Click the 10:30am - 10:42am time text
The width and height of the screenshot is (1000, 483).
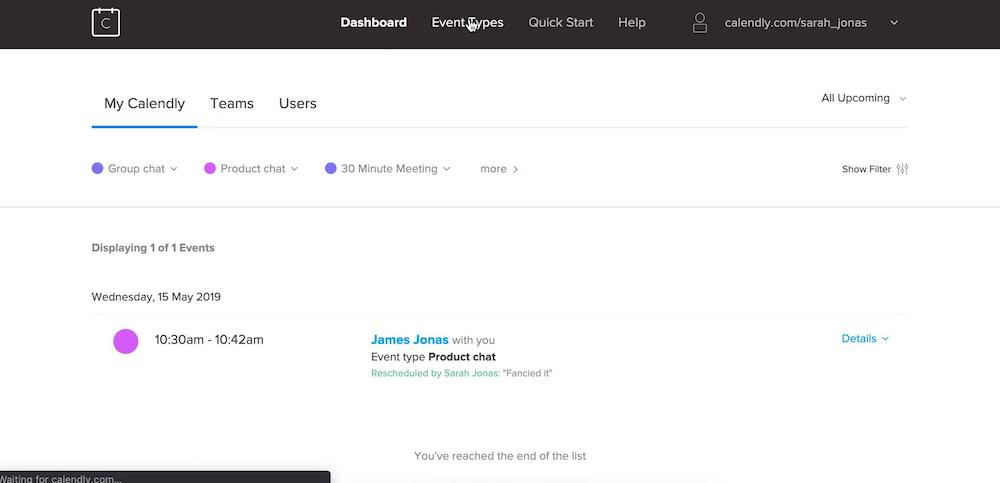click(x=209, y=339)
